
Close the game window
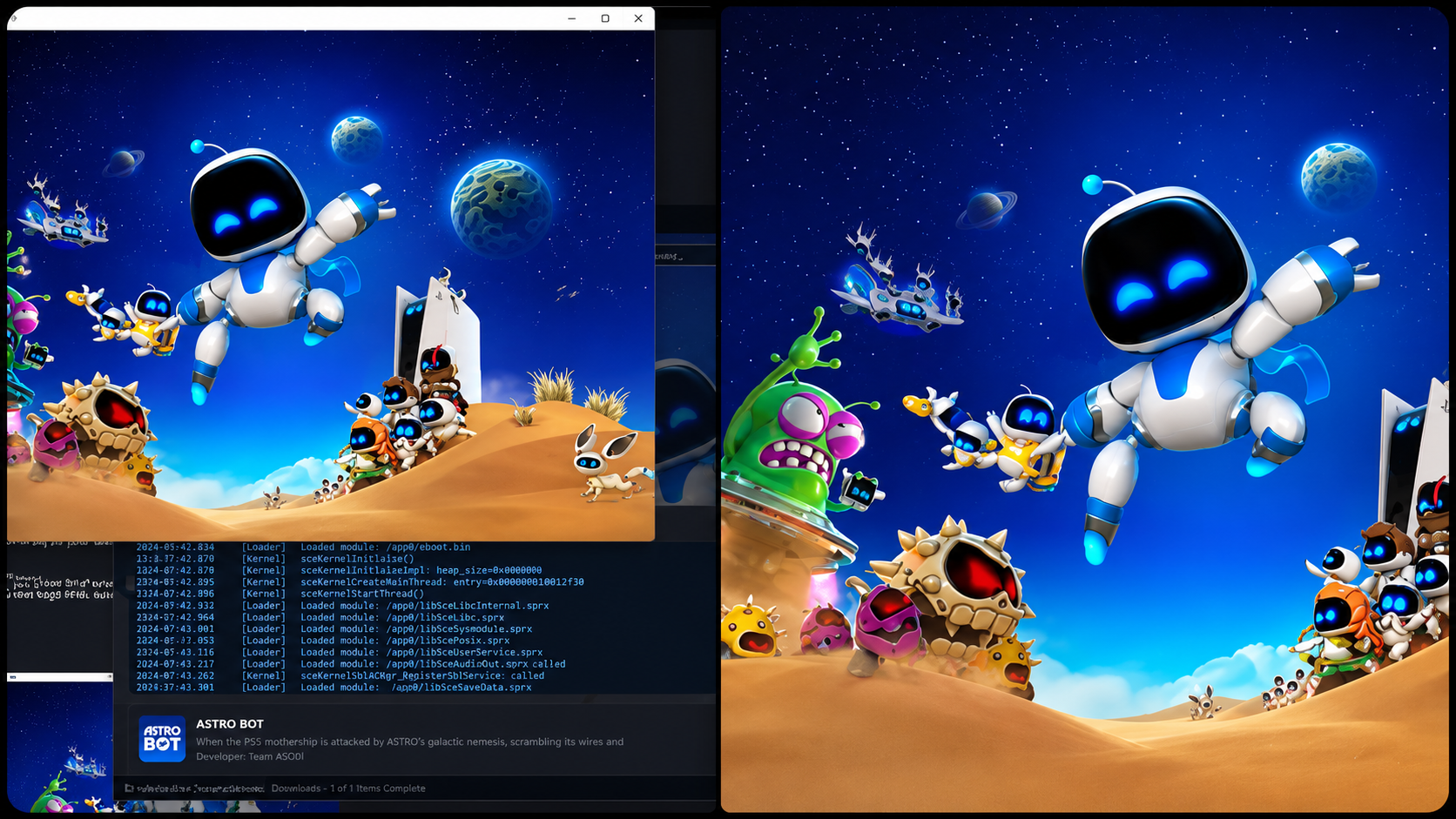coord(638,18)
